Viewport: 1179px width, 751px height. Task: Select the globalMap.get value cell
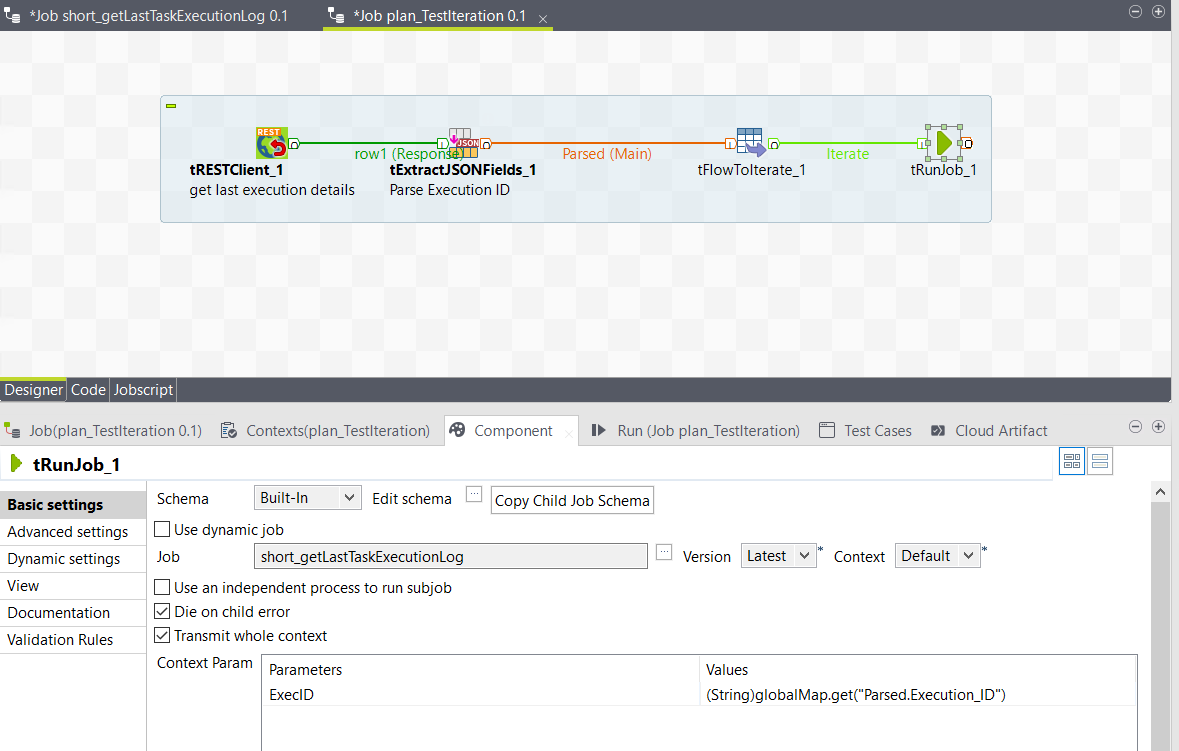click(x=917, y=695)
